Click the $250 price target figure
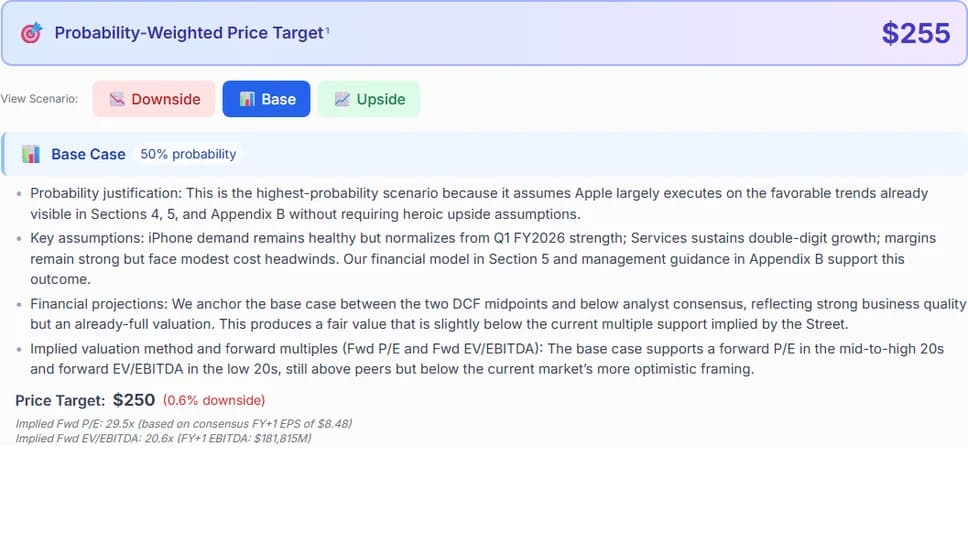Viewport: 968px width, 545px height. coord(134,400)
